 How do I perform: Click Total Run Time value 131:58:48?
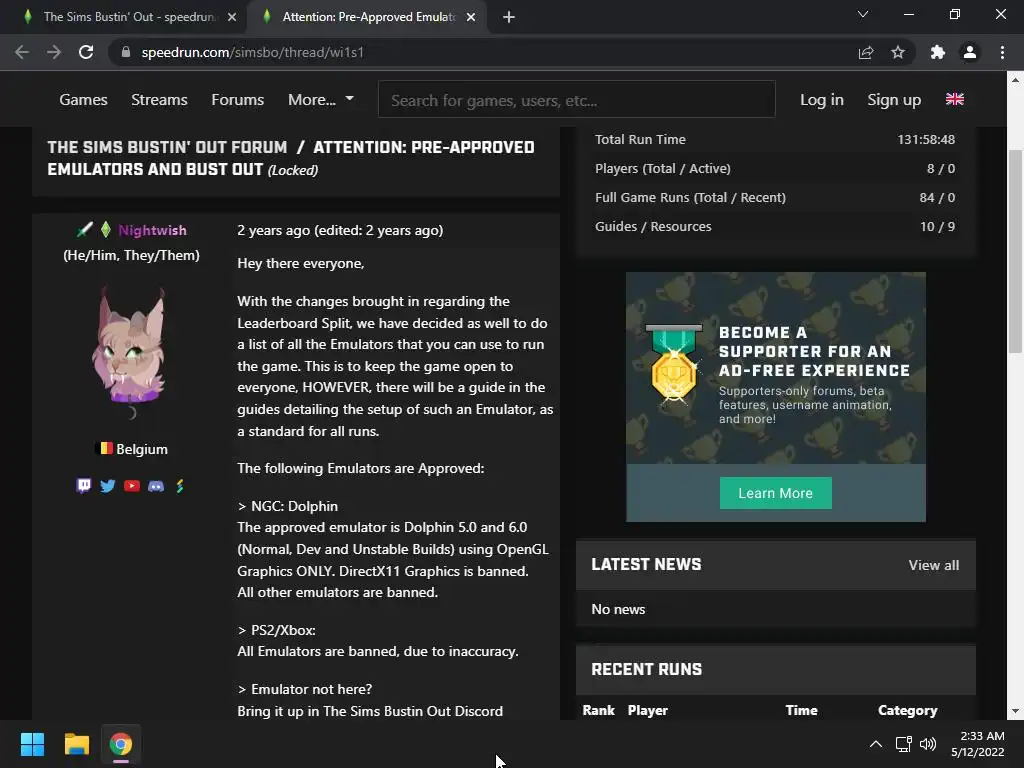926,139
